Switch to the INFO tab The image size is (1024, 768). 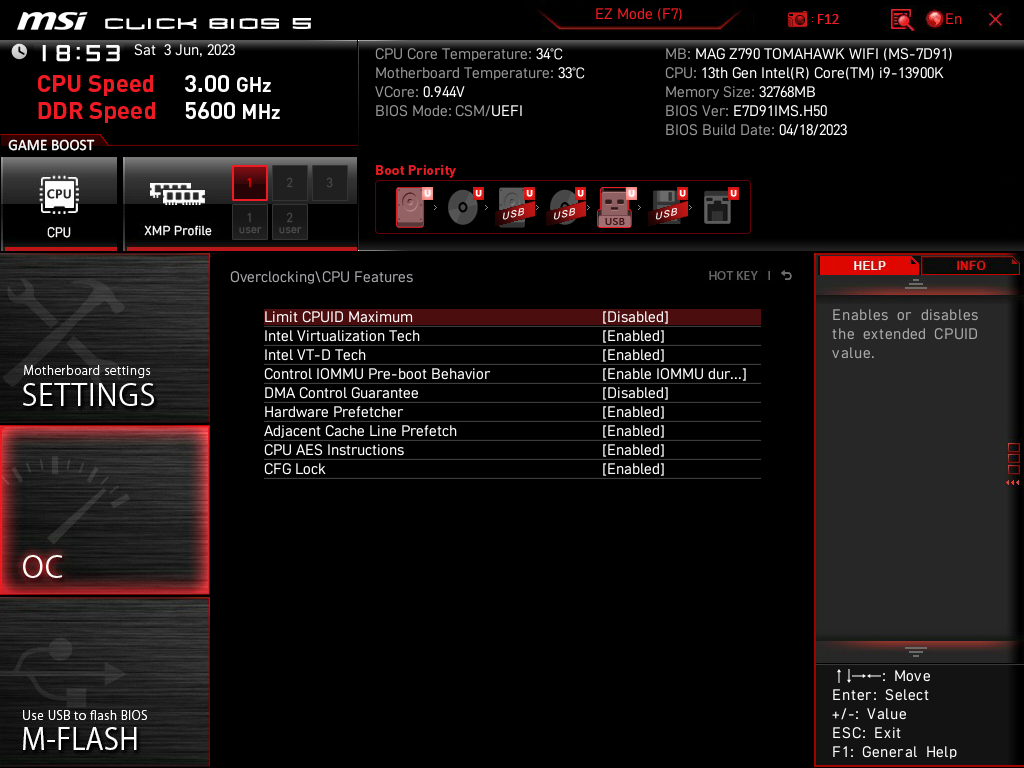tap(970, 265)
